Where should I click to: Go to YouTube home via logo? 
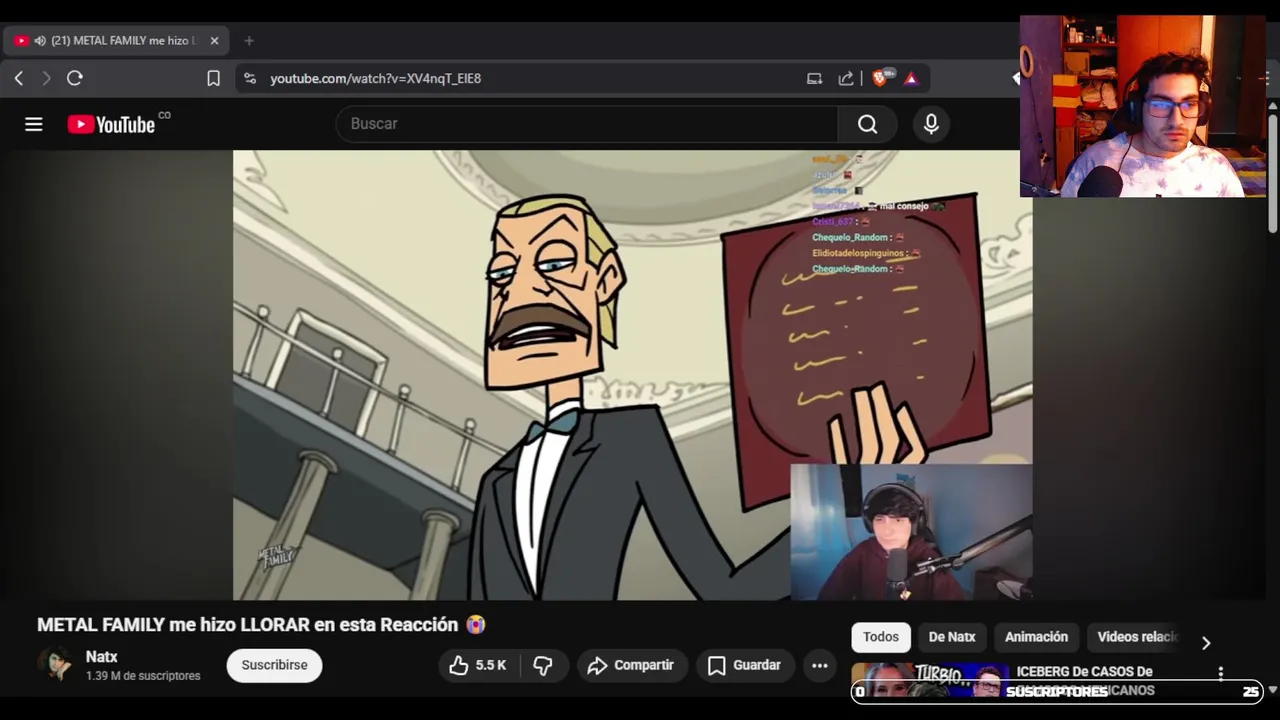click(x=111, y=124)
